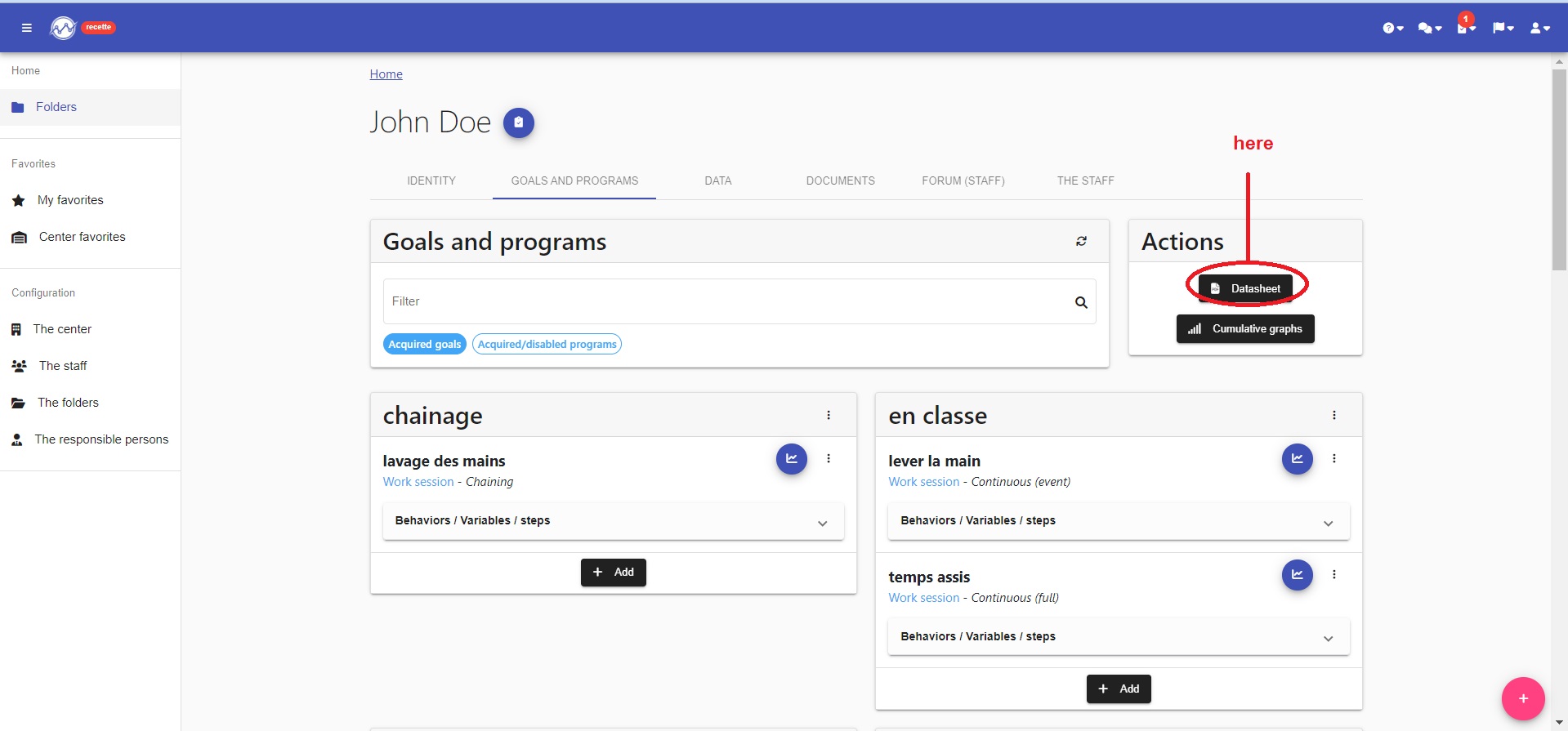Open Work session link for lever la main
Screen dimensions: 1568x731
tap(924, 482)
